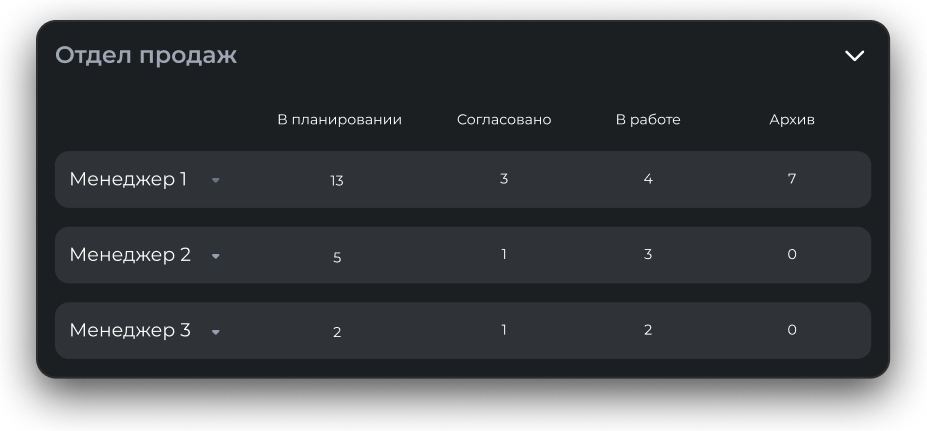Expand the Менеджер 1 dropdown arrow
Viewport: 927px width, 431px height.
[215, 181]
